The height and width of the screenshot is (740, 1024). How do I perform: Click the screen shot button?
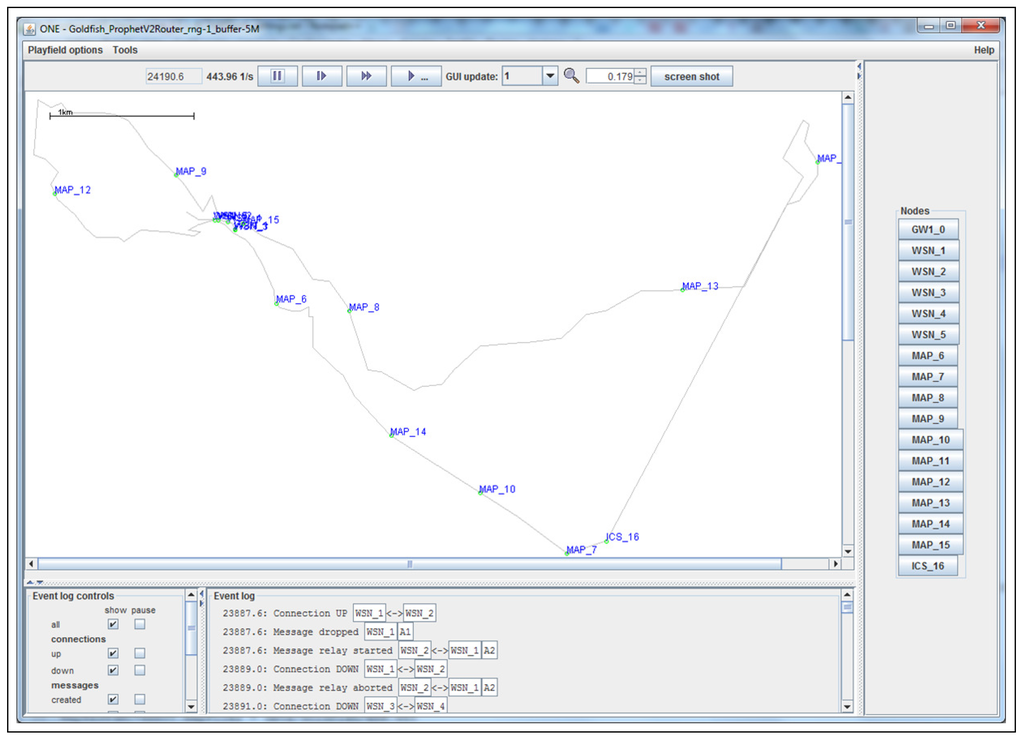pos(691,76)
